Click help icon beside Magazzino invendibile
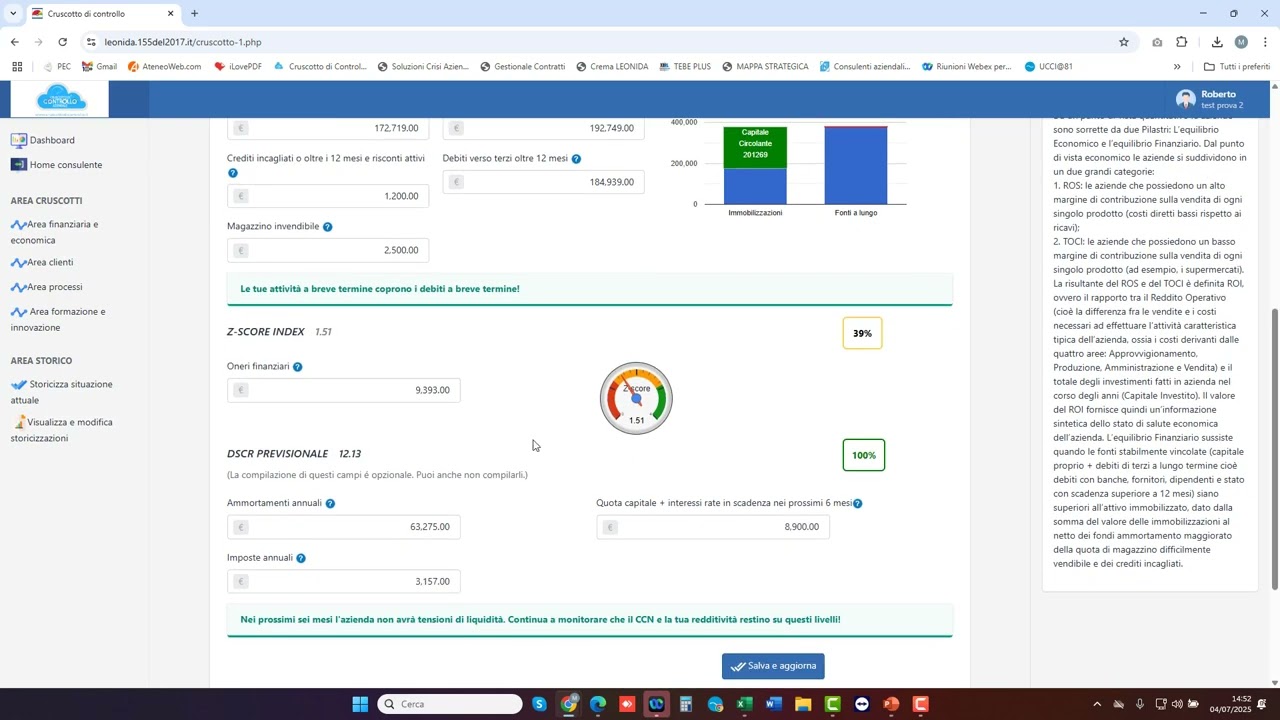The width and height of the screenshot is (1280, 720). (327, 227)
